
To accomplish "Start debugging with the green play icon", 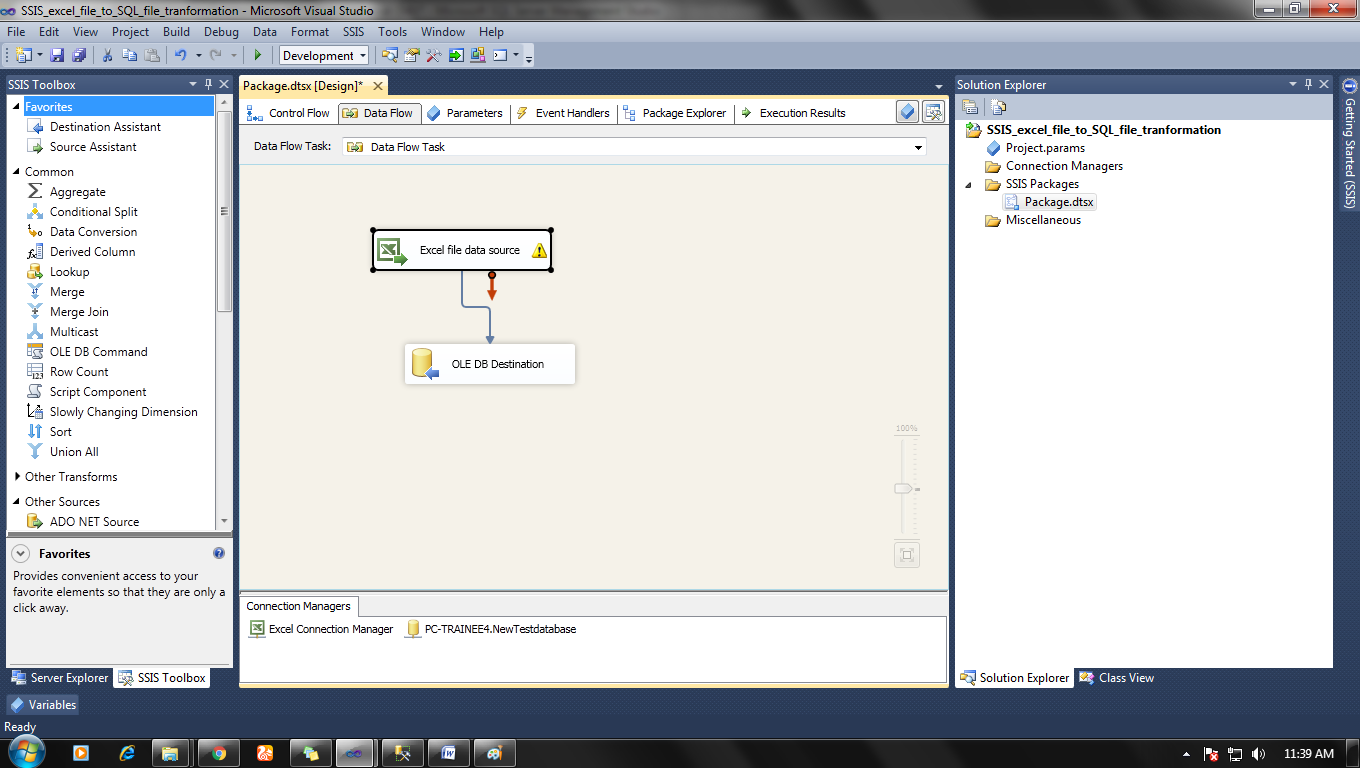I will [x=258, y=56].
